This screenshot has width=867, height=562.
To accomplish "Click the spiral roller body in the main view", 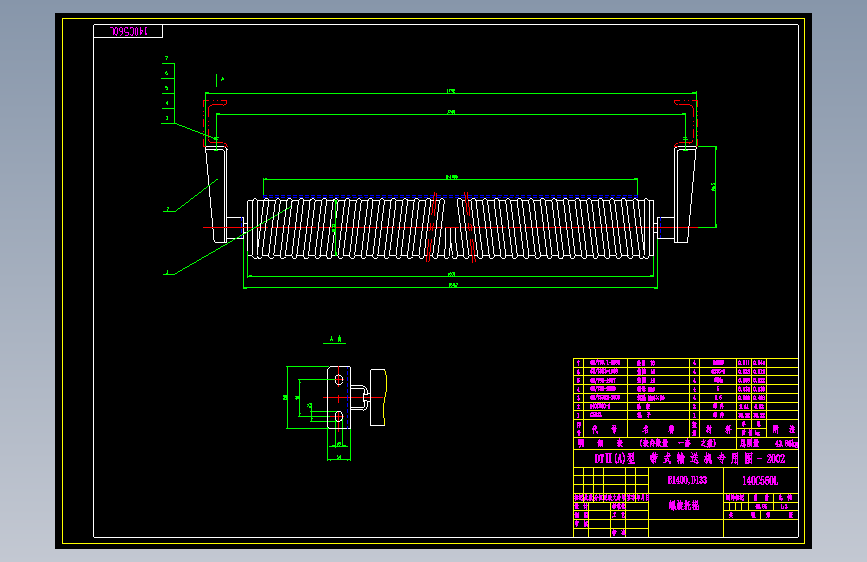I will point(450,228).
